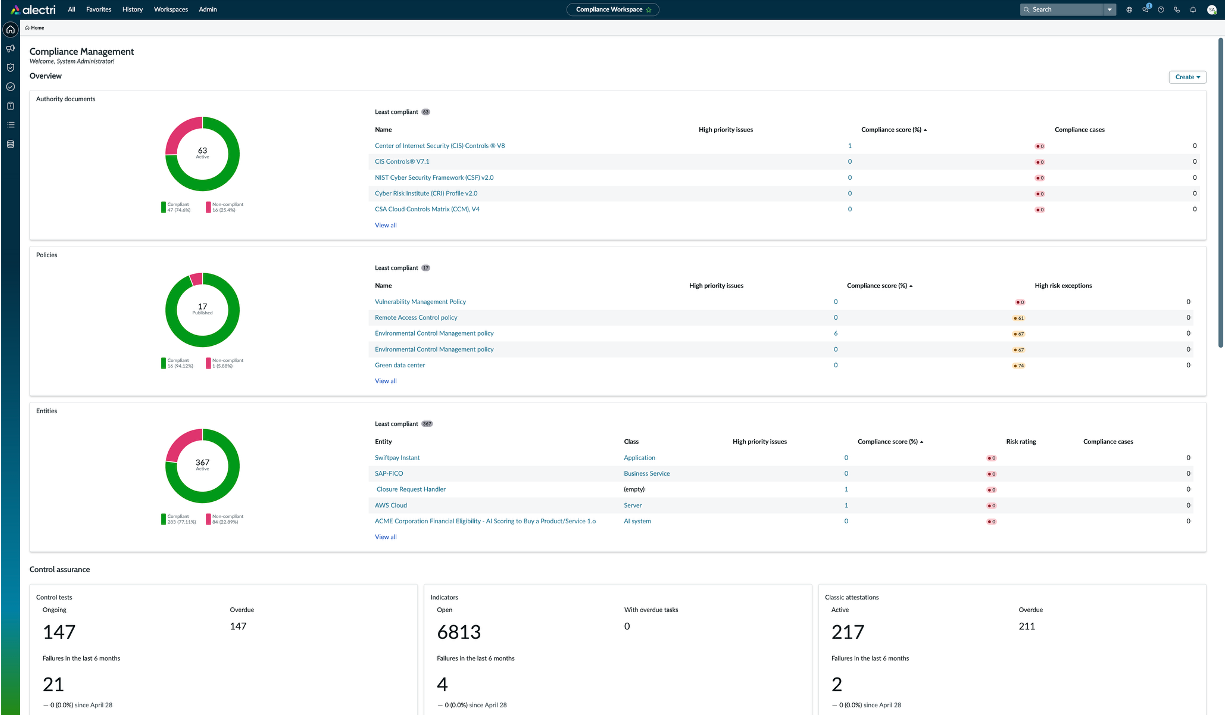
Task: Open the Workspaces menu
Action: tap(171, 9)
